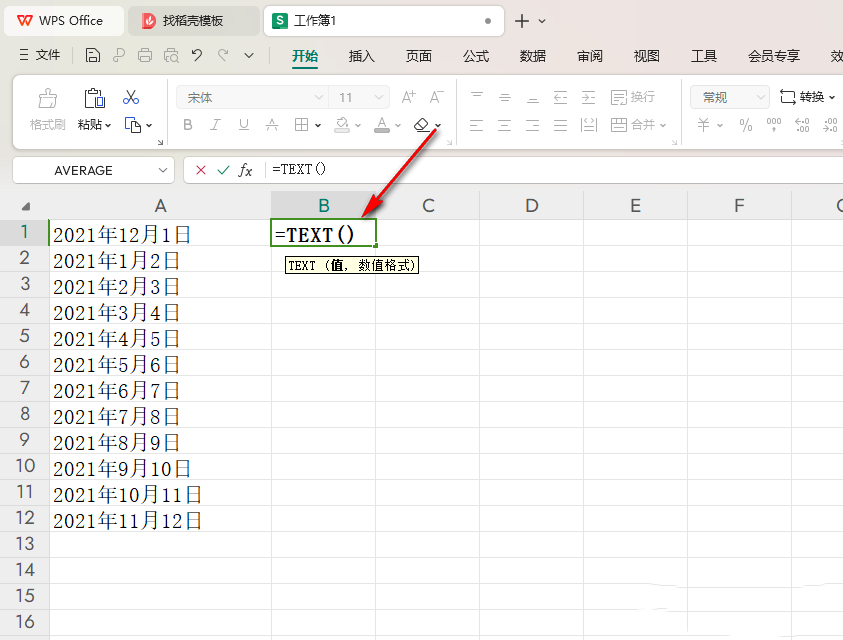843x640 pixels.
Task: Switch to the 插入 (Insert) tab
Action: tap(361, 56)
